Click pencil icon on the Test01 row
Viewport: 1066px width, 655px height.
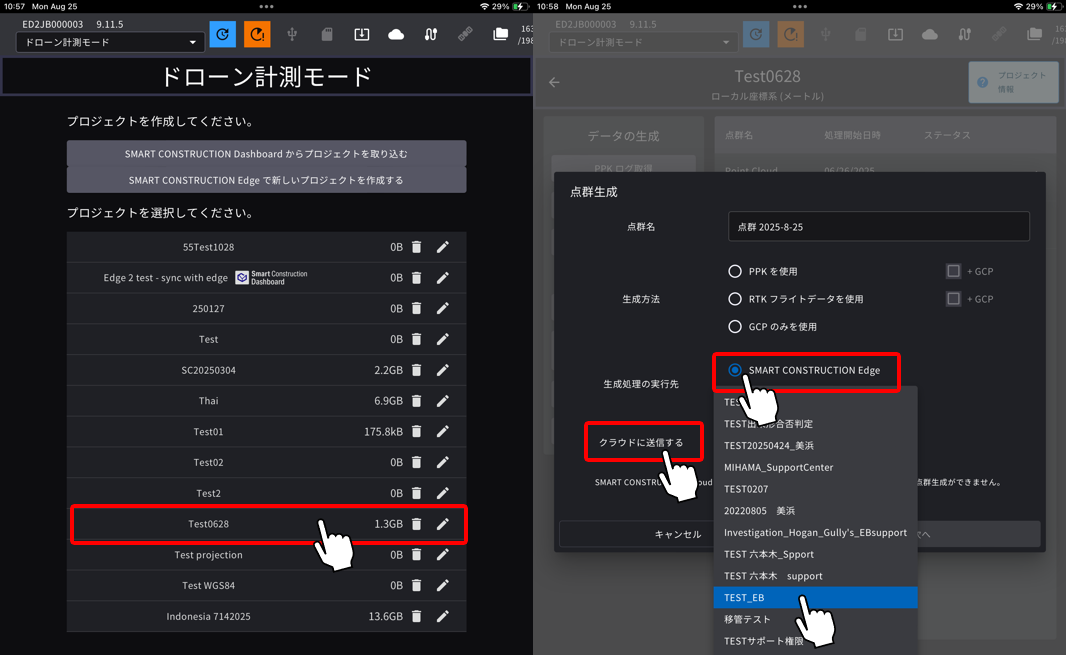pos(443,431)
